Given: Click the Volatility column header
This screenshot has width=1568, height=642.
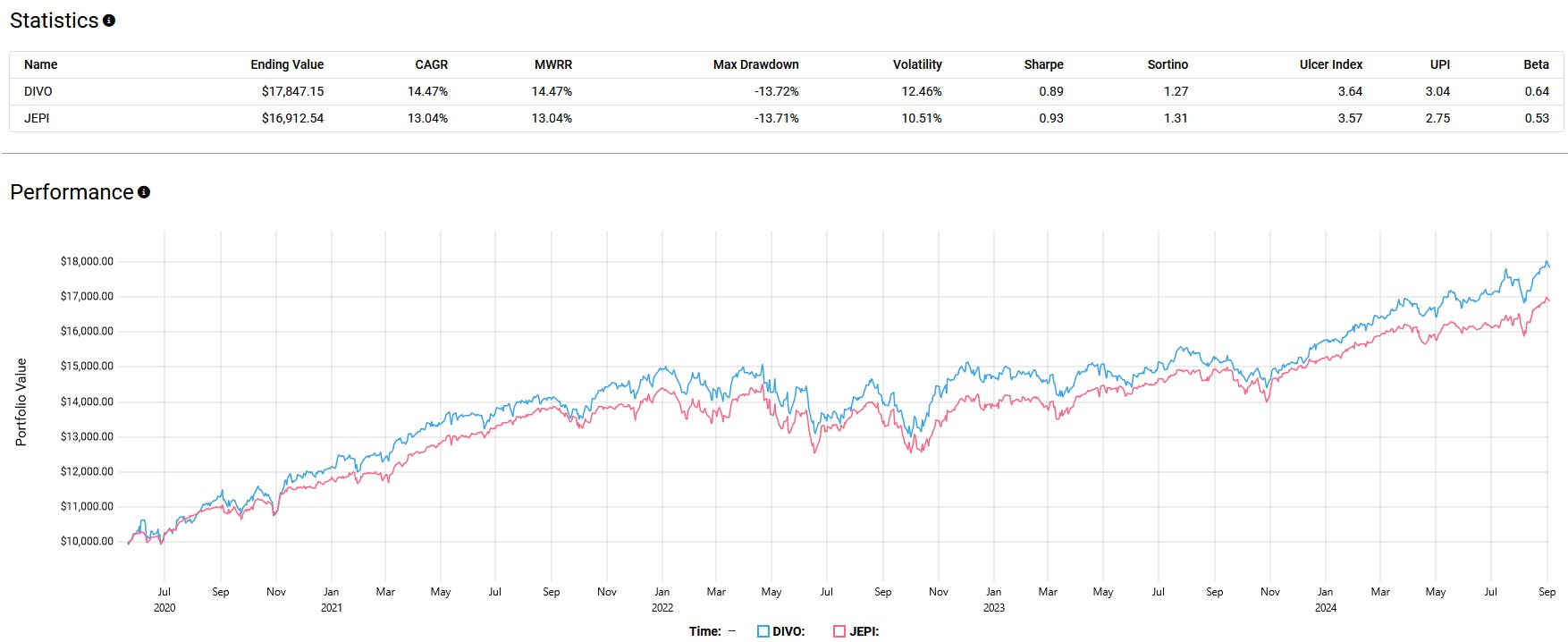Looking at the screenshot, I should (917, 64).
